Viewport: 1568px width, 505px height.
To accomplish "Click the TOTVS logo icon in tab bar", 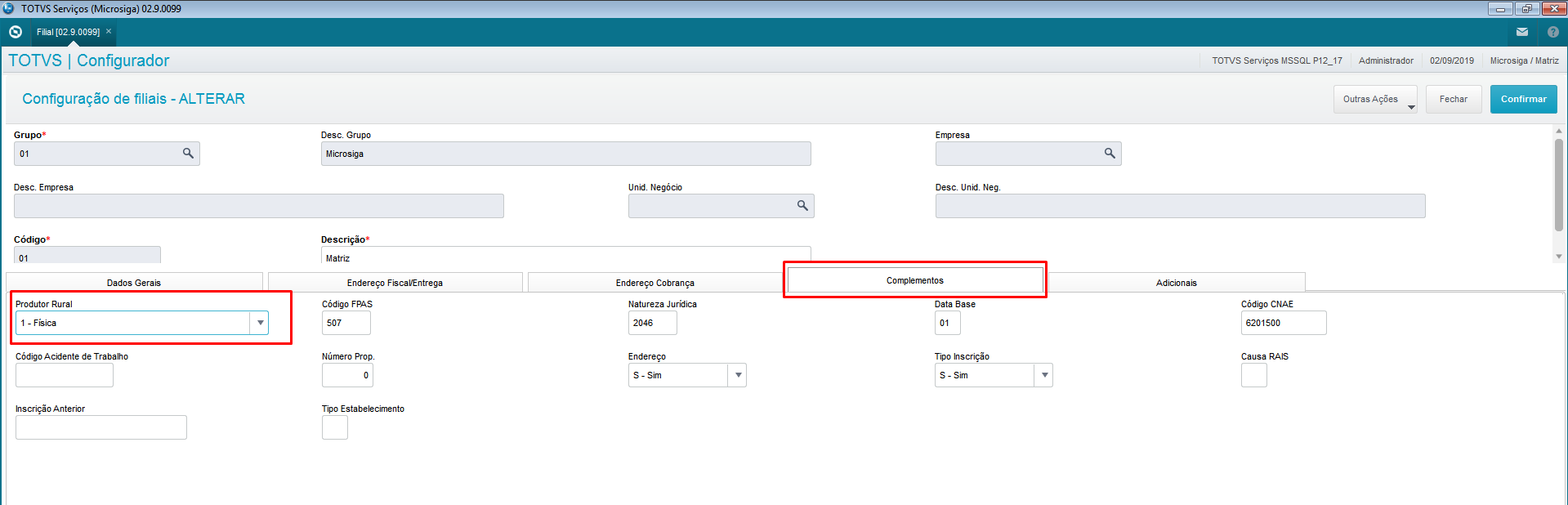I will pos(15,32).
